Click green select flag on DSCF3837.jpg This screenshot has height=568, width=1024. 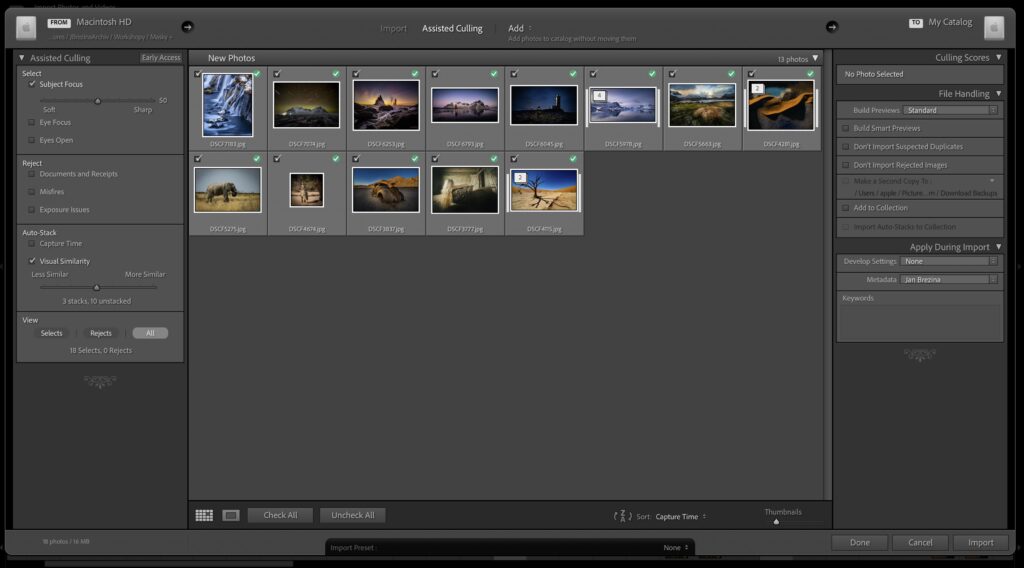(x=415, y=159)
